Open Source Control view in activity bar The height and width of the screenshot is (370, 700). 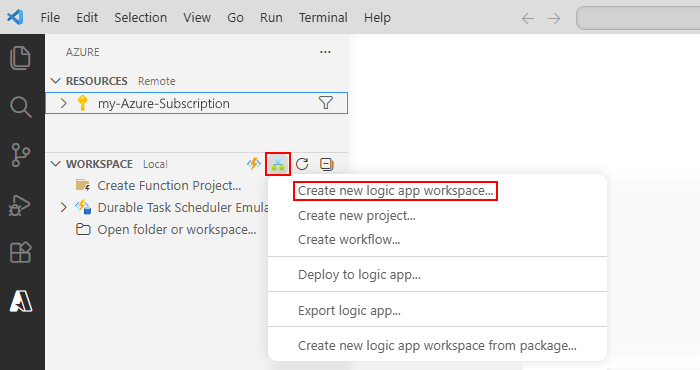(21, 155)
